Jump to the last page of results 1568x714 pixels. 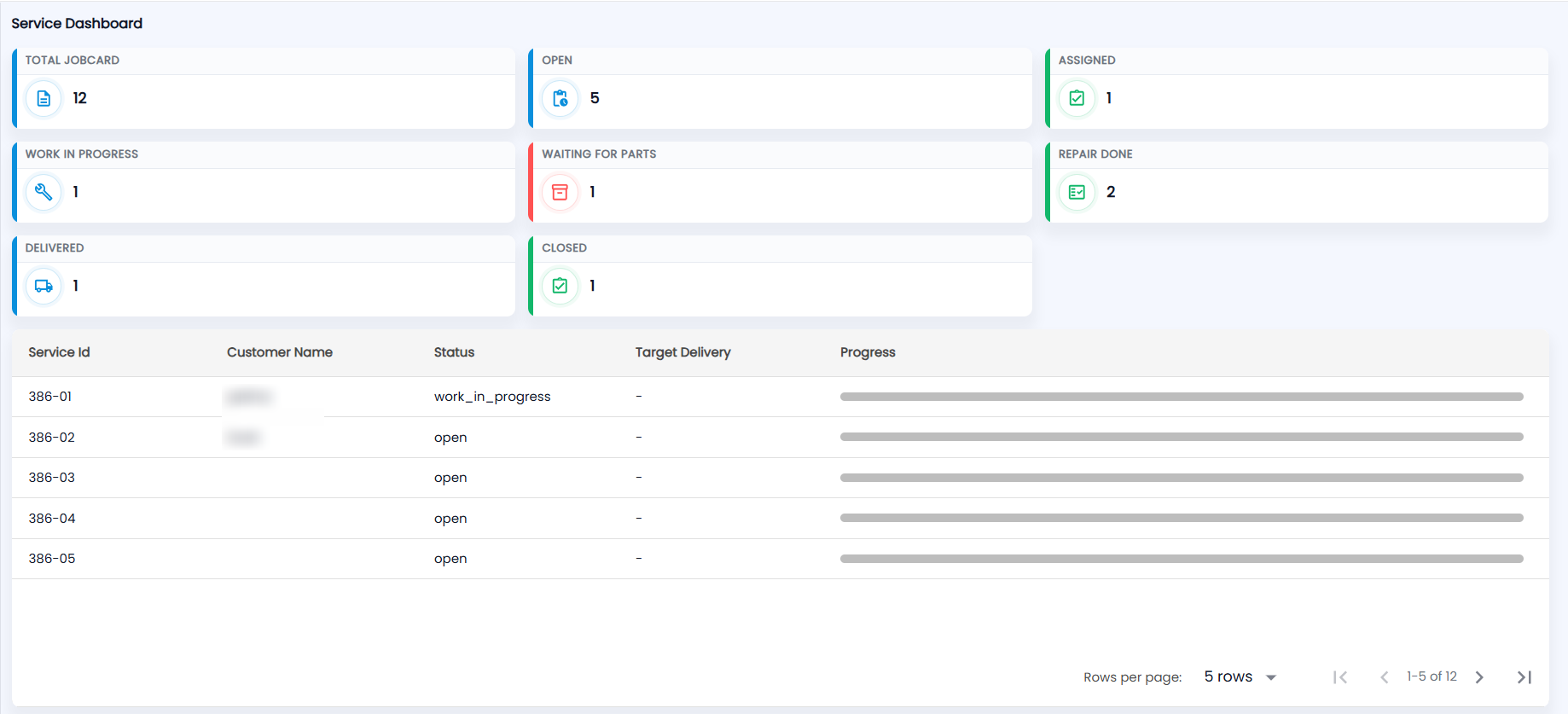(1524, 677)
